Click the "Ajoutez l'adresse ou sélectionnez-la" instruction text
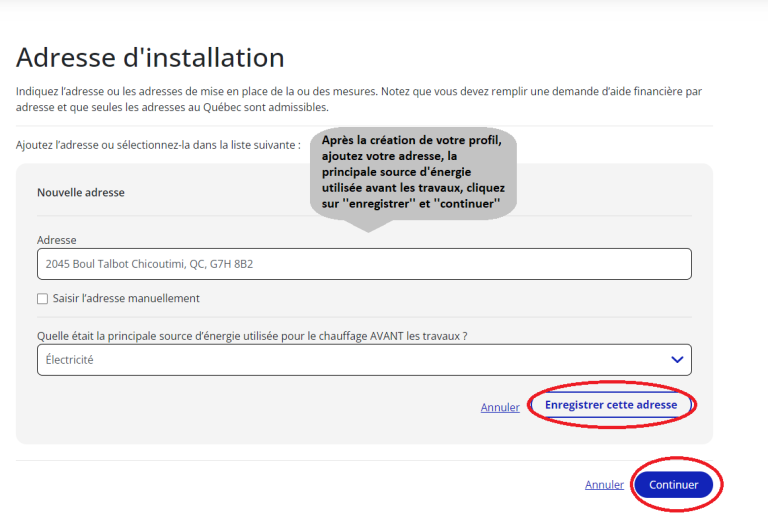Viewport: 768px width, 525px height. [158, 145]
